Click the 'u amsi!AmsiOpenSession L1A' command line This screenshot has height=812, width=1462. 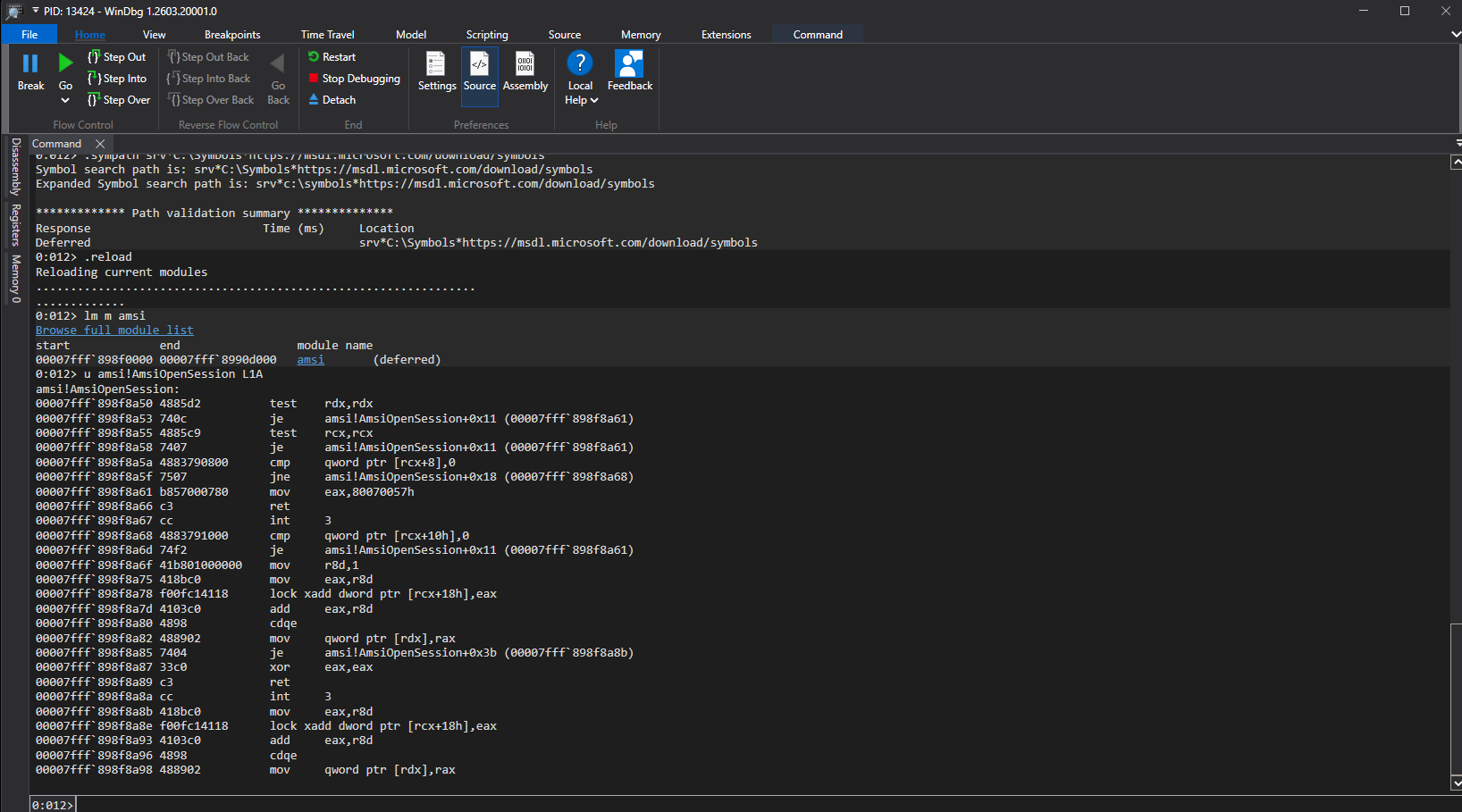pos(149,374)
